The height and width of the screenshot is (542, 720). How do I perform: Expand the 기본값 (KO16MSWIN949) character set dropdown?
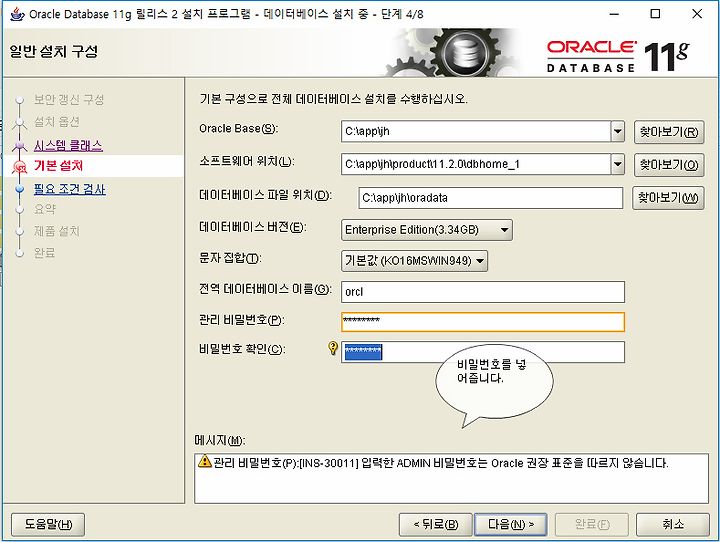(414, 261)
